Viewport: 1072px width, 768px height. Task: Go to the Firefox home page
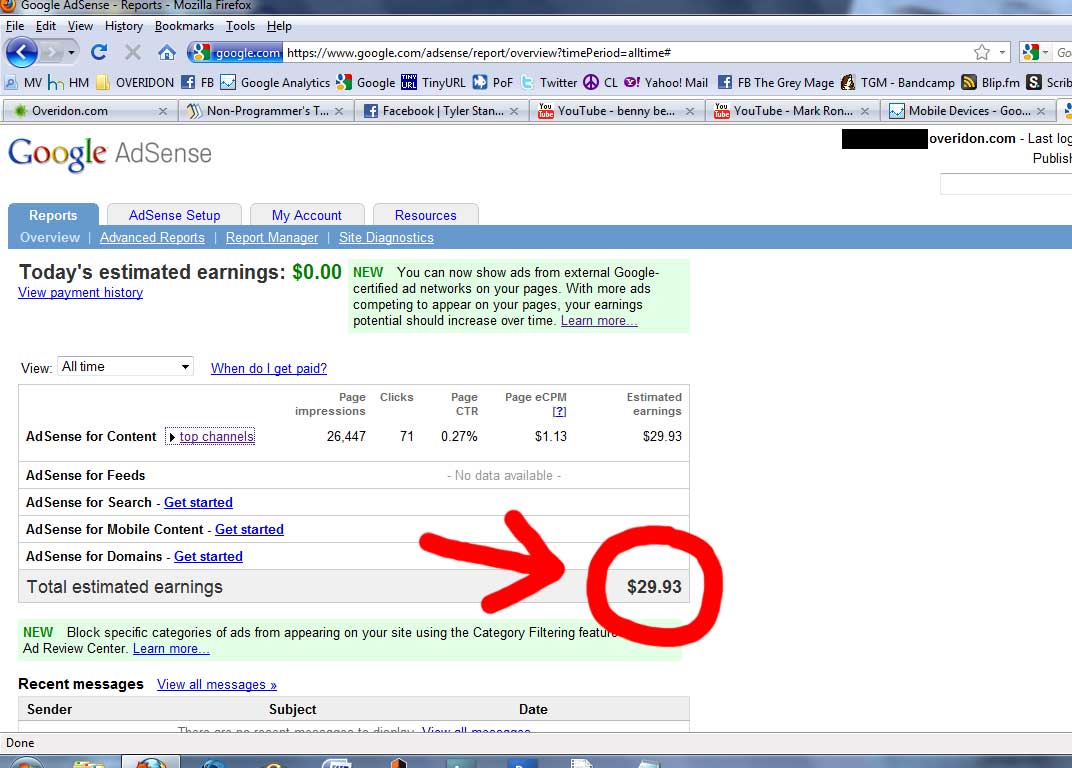[167, 53]
